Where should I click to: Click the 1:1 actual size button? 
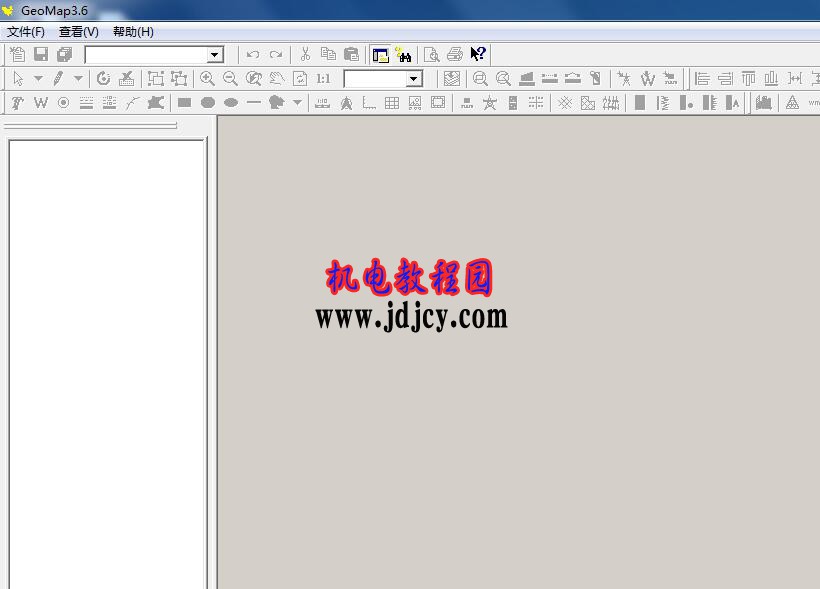point(323,78)
